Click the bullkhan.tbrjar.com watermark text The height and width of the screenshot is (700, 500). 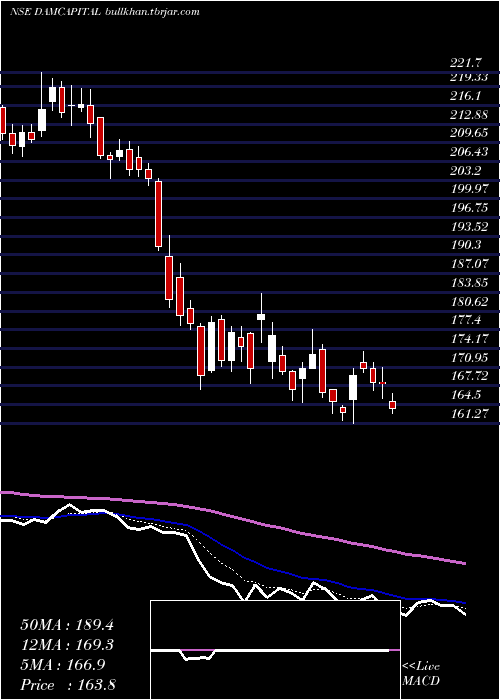pyautogui.click(x=151, y=12)
